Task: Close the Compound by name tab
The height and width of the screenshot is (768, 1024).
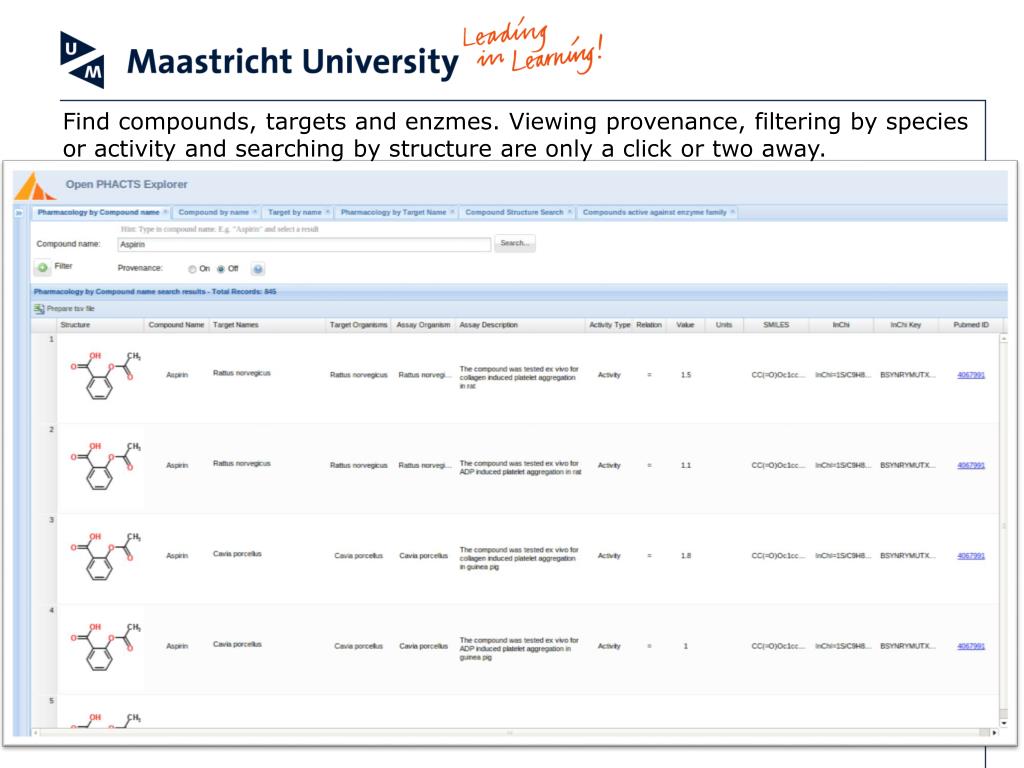Action: pyautogui.click(x=255, y=212)
